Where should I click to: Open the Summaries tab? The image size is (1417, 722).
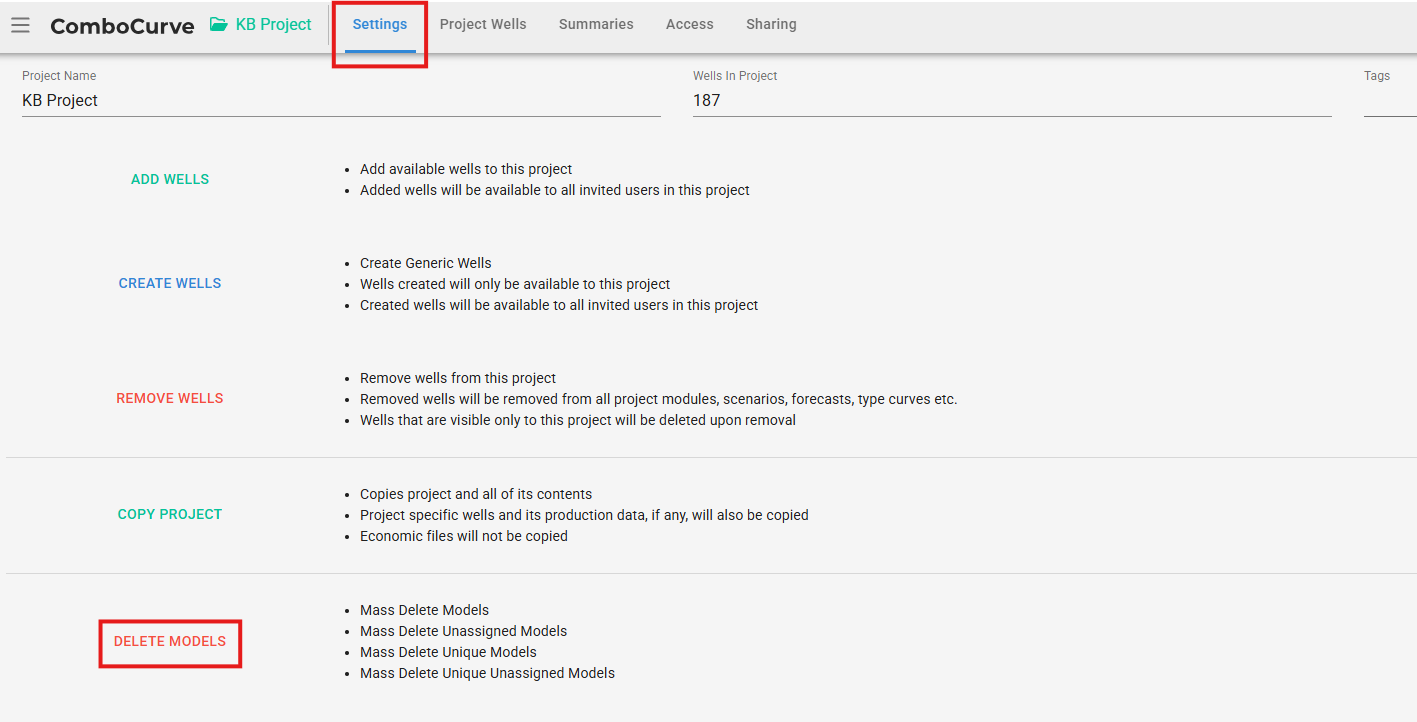pos(596,24)
